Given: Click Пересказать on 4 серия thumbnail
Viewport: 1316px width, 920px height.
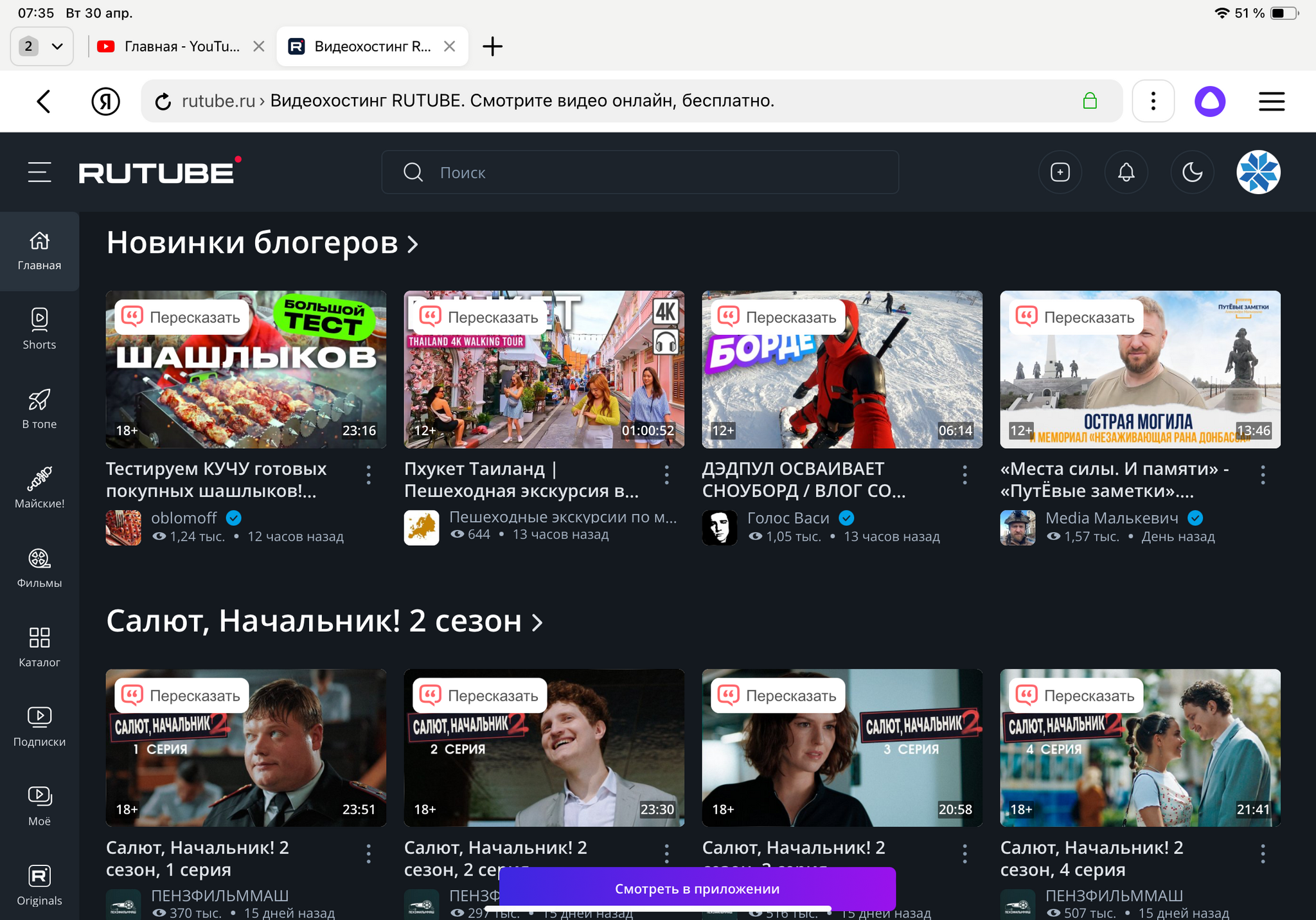Looking at the screenshot, I should point(1076,696).
